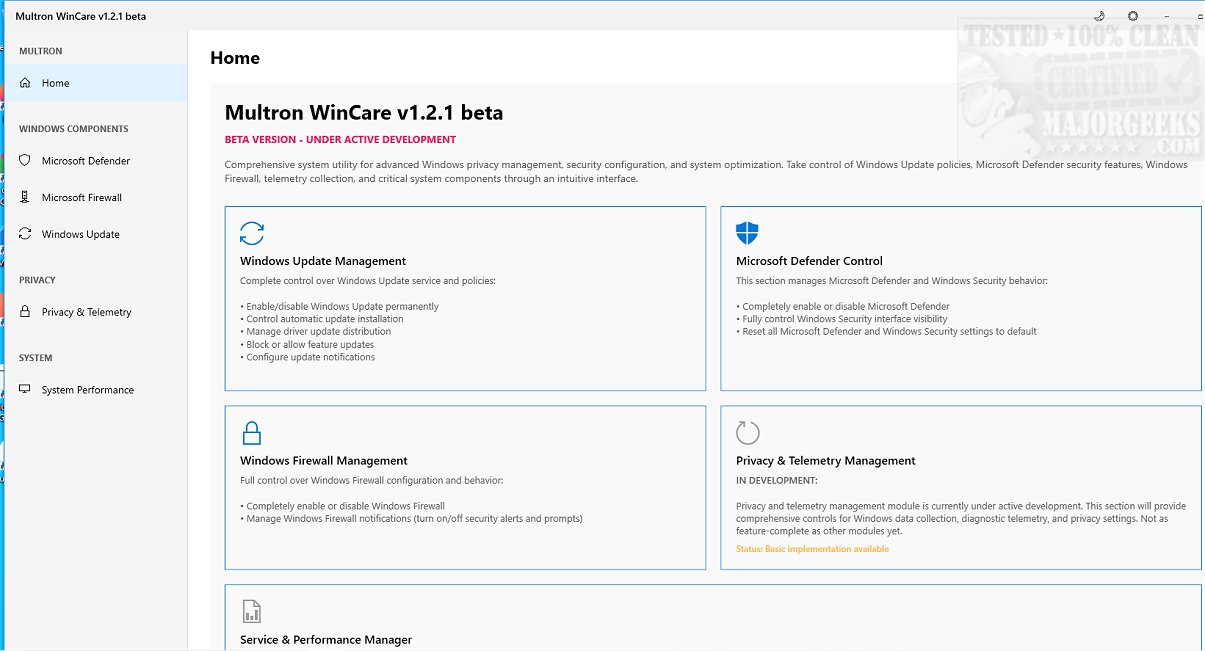
Task: Open the Windows Update Management card title
Action: click(x=323, y=261)
